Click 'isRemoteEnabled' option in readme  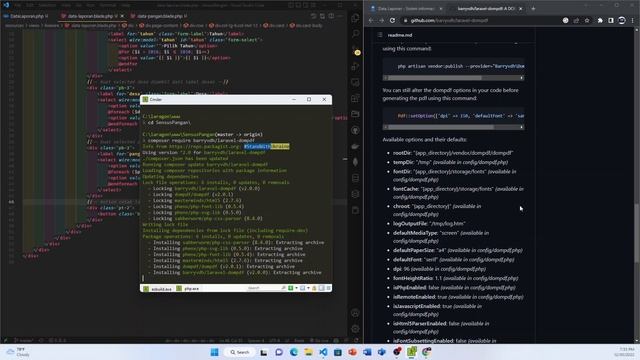click(413, 297)
